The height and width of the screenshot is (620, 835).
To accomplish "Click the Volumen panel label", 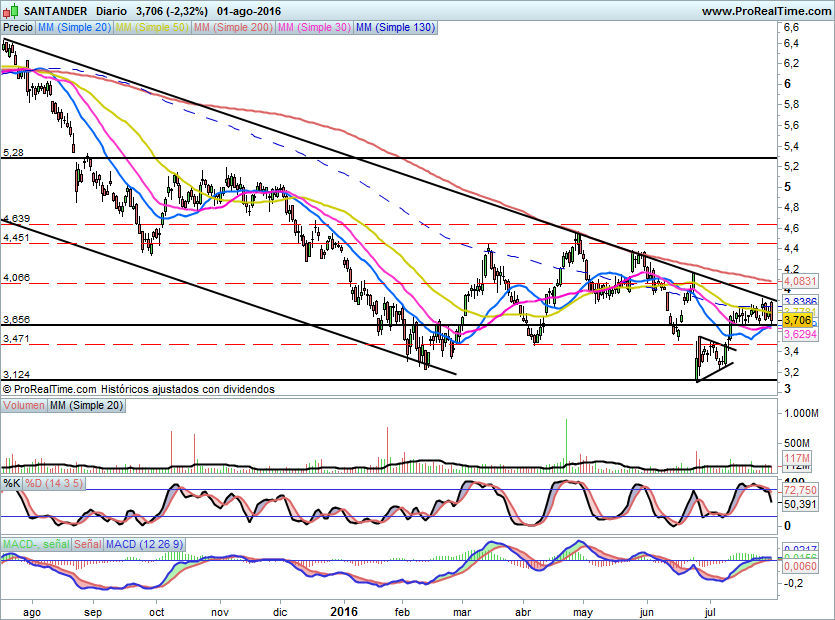I will point(24,405).
